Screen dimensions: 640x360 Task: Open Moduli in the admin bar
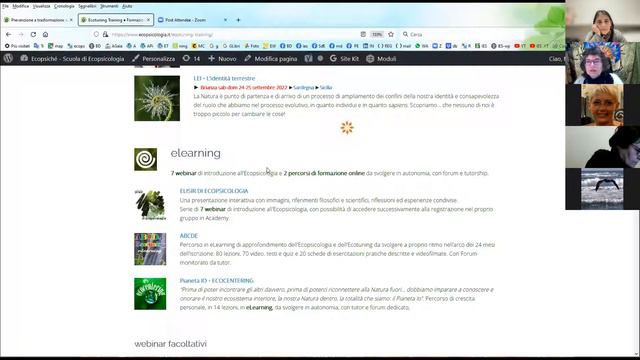click(x=381, y=58)
